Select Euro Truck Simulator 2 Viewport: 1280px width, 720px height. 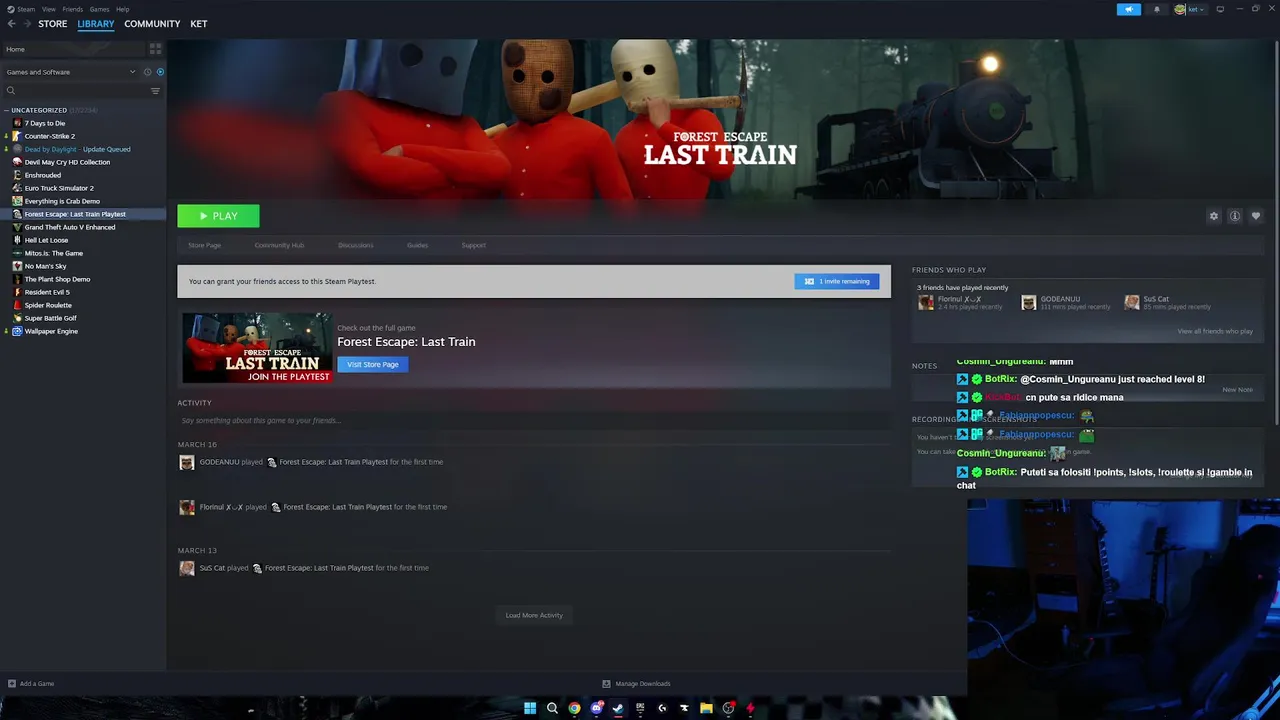click(58, 188)
